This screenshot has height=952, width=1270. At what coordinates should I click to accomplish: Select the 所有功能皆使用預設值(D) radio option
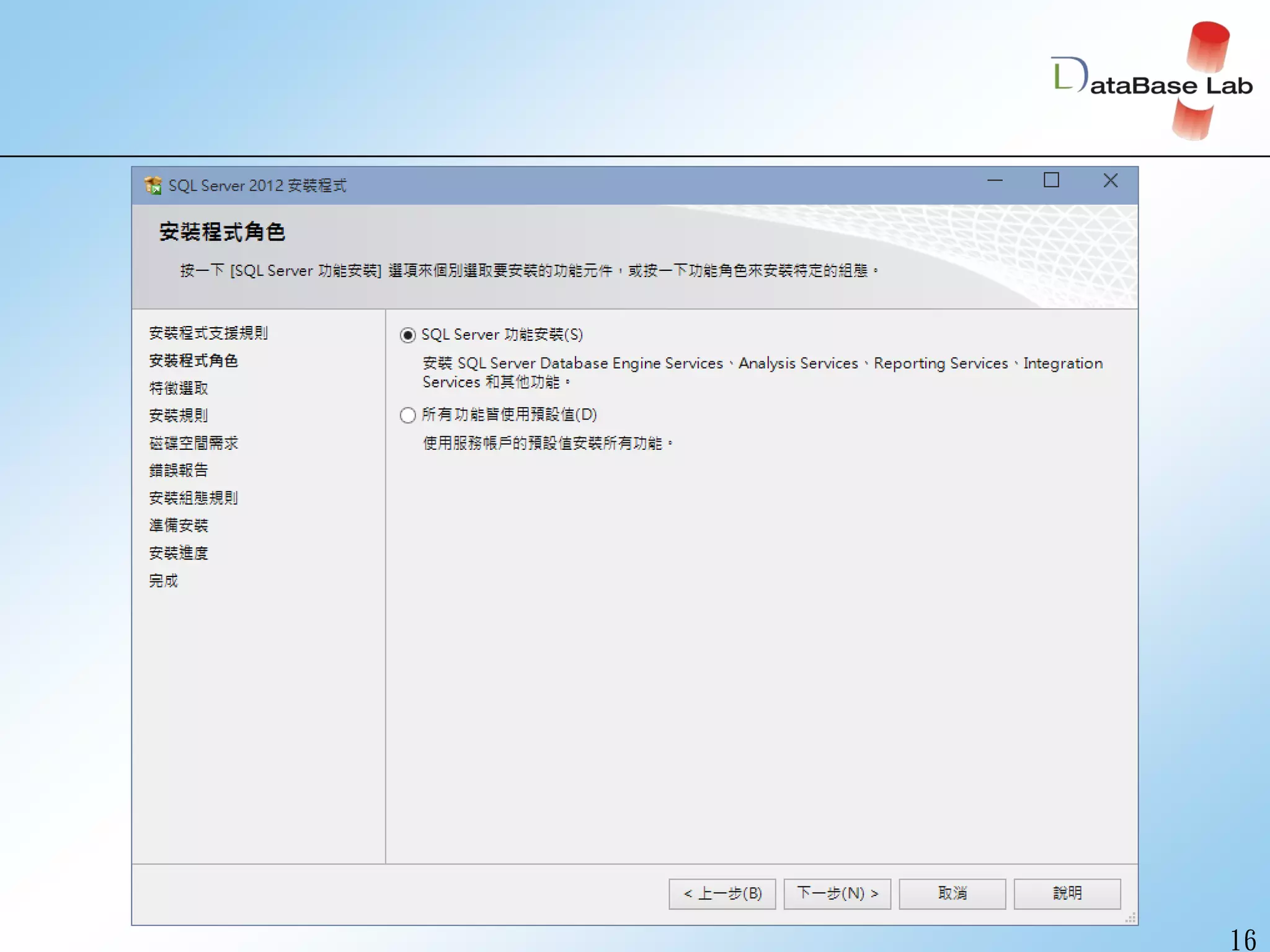click(407, 415)
